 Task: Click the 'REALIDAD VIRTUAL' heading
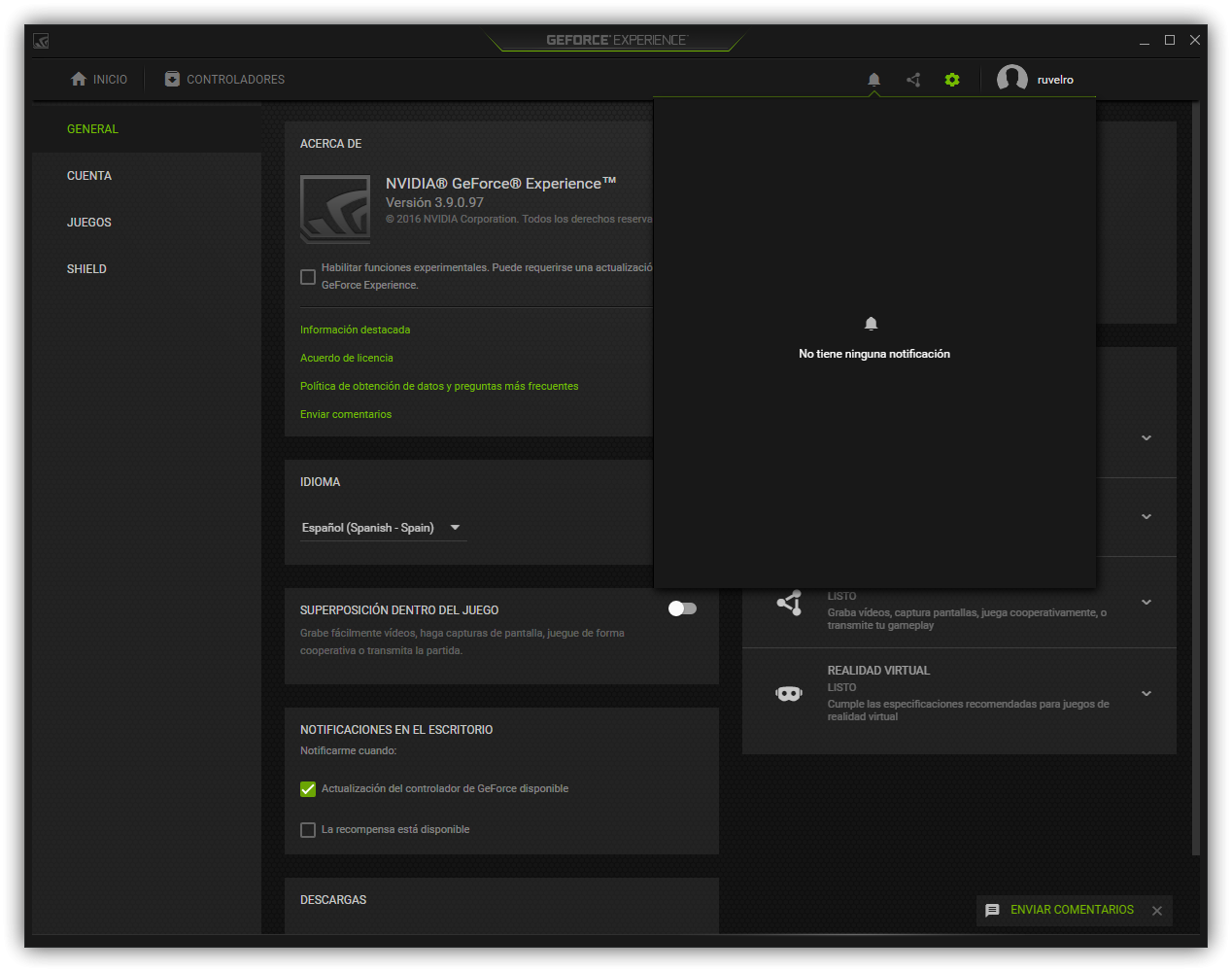click(878, 671)
